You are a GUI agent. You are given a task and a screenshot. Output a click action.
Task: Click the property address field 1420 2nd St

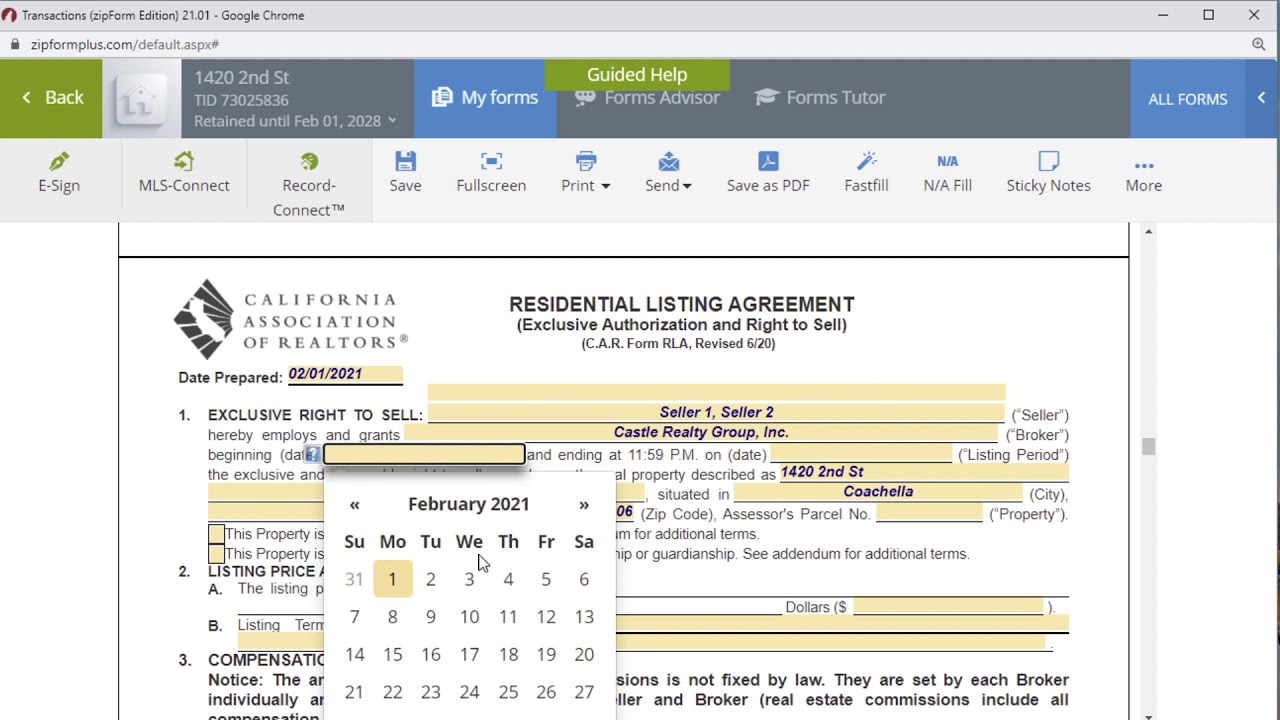[924, 472]
